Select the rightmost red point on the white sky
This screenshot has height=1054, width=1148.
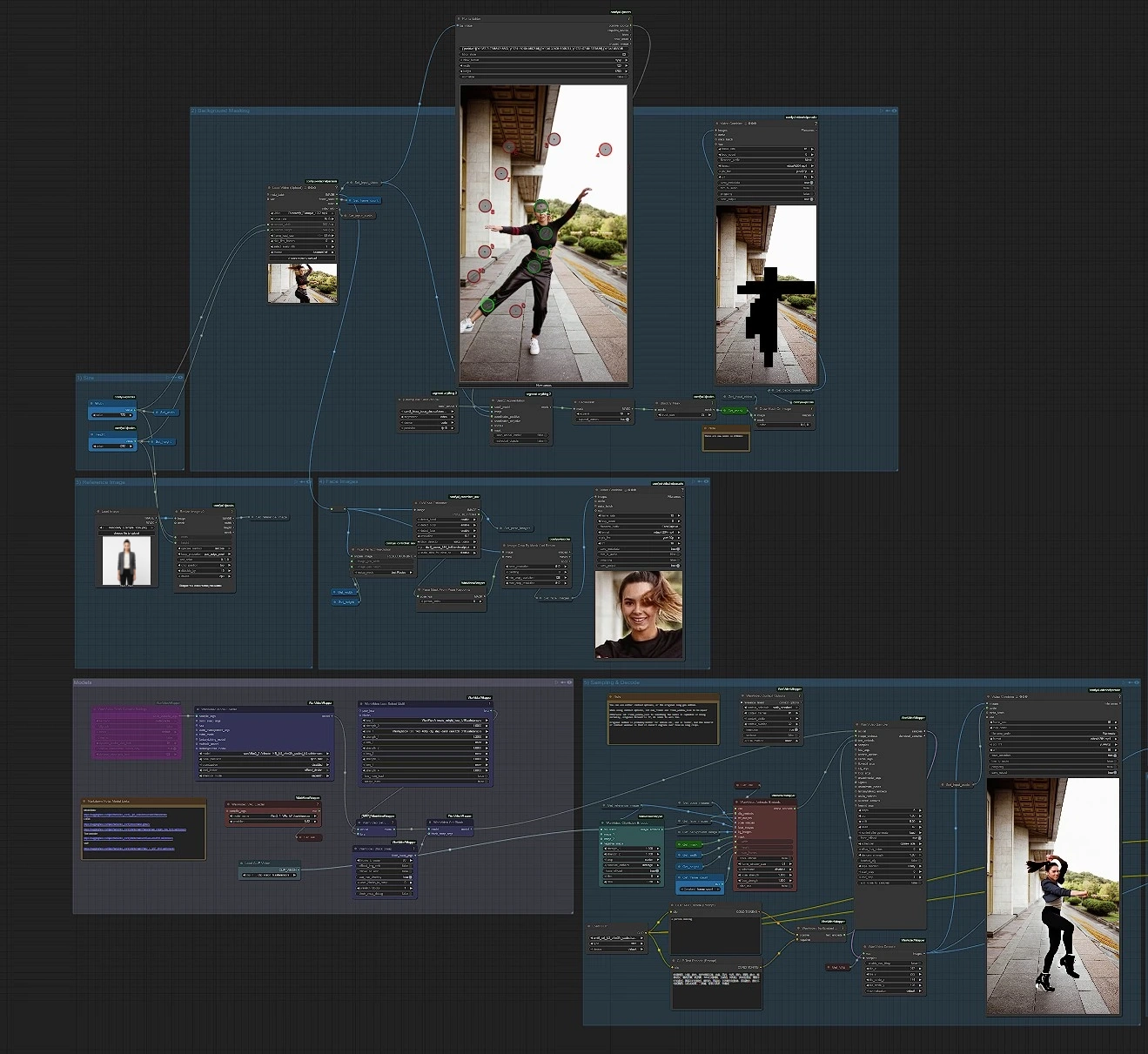pyautogui.click(x=605, y=149)
